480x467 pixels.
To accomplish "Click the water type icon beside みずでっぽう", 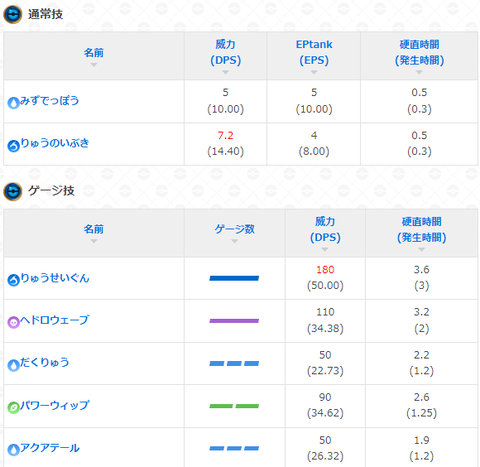I will click(x=13, y=103).
